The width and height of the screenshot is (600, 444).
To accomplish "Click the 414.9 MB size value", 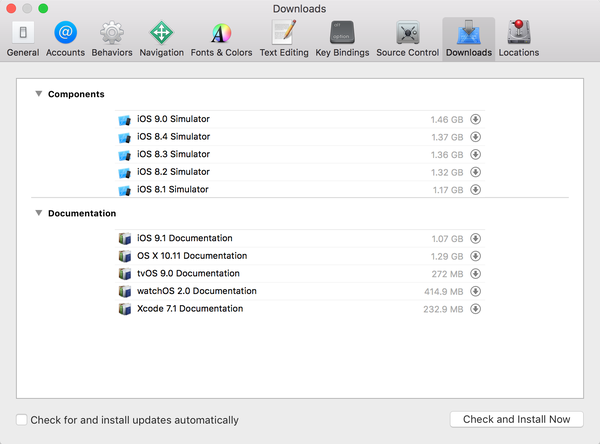I will [443, 292].
